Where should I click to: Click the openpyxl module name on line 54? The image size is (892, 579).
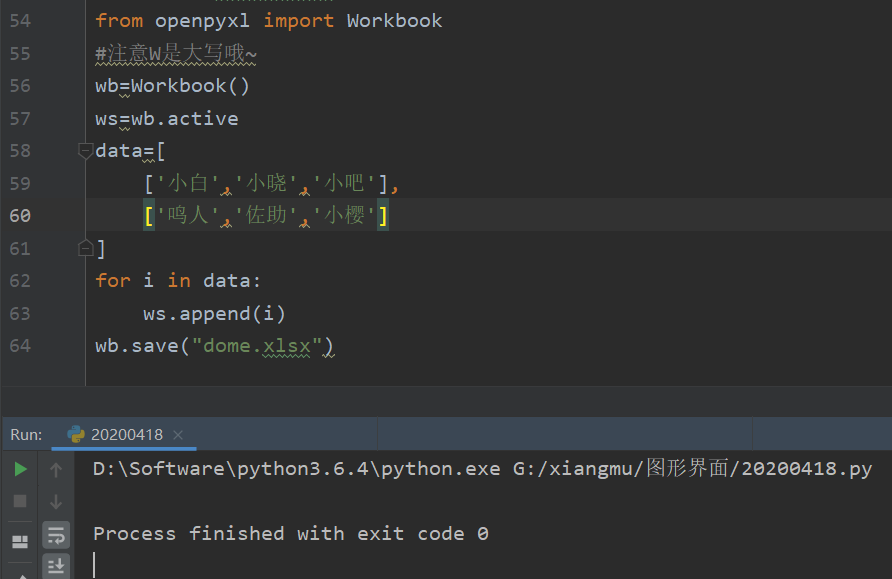[203, 22]
